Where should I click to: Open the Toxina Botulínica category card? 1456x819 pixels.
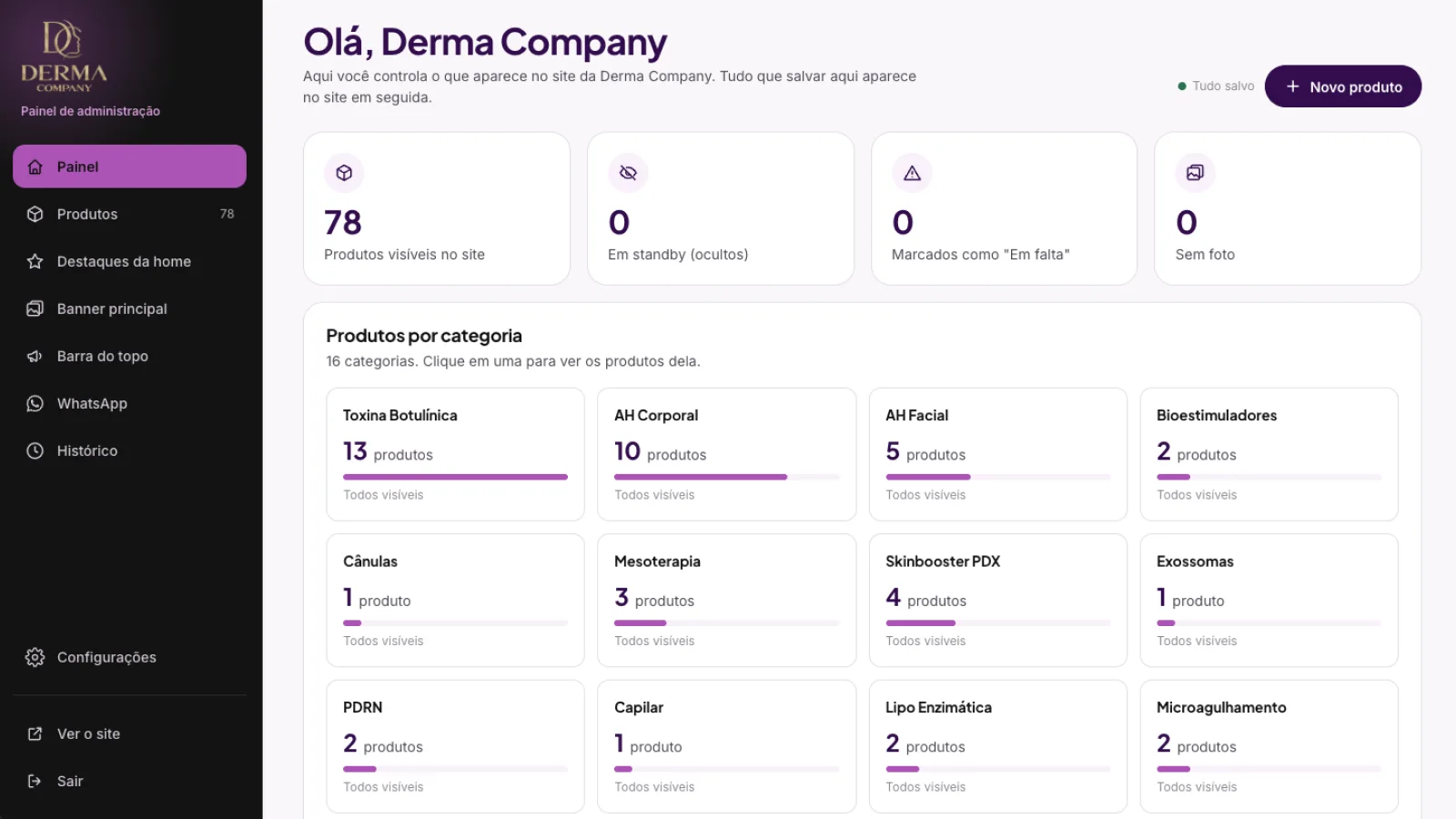pos(455,454)
